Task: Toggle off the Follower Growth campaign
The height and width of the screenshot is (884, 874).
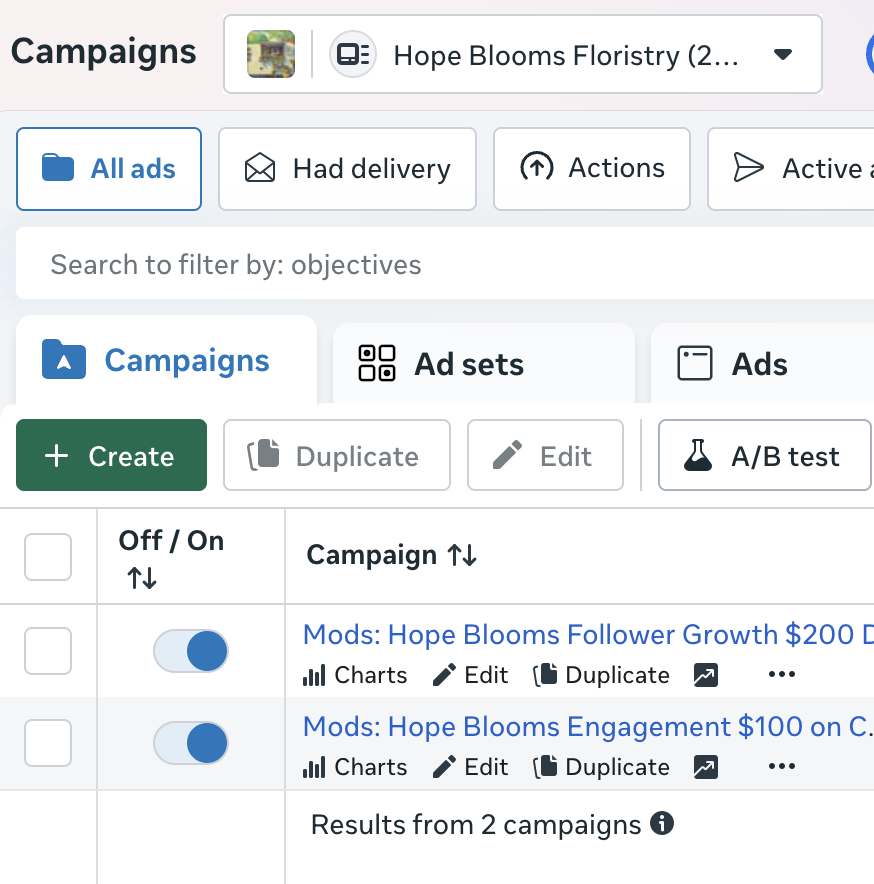Action: pyautogui.click(x=191, y=651)
